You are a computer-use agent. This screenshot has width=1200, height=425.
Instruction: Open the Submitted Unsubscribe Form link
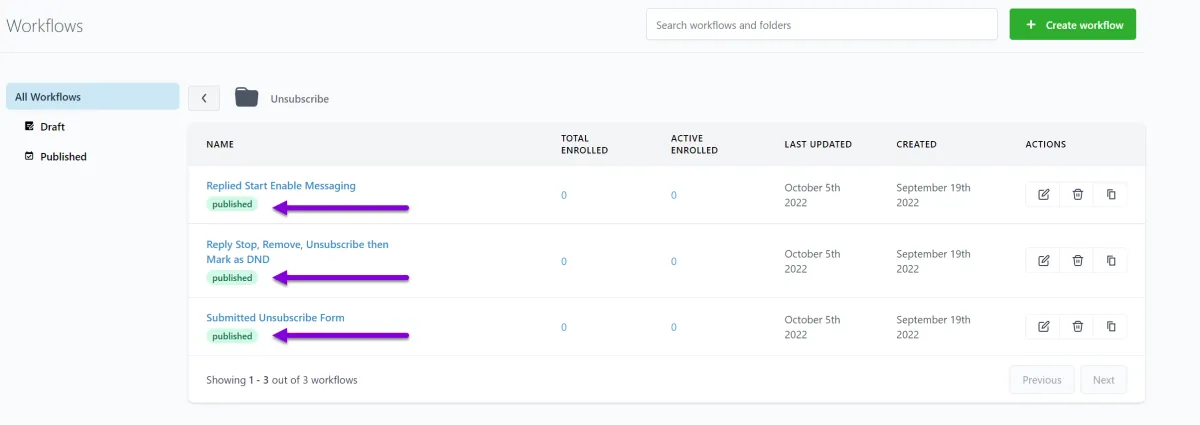click(275, 318)
